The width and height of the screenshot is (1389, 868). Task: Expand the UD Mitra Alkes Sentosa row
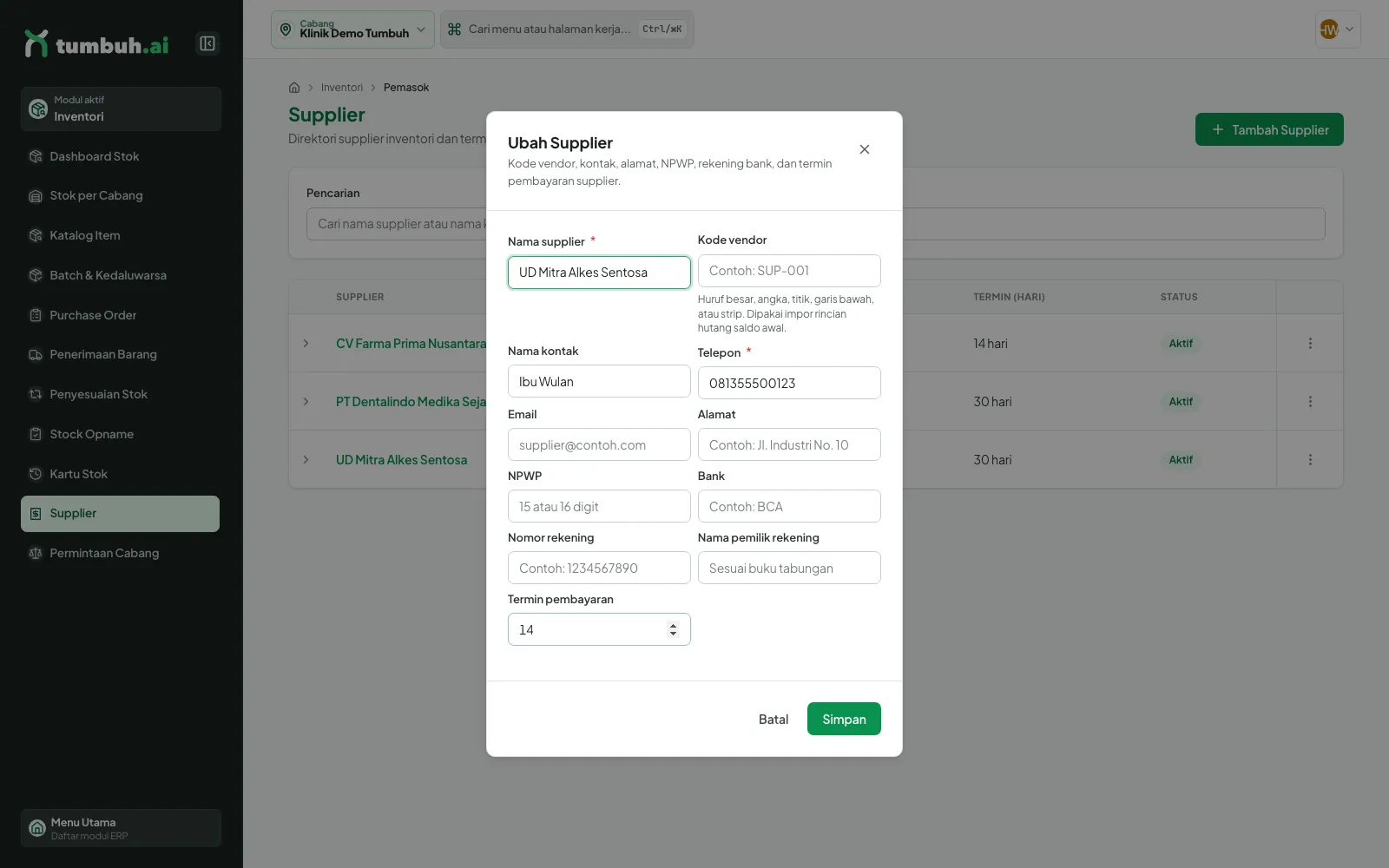tap(306, 460)
